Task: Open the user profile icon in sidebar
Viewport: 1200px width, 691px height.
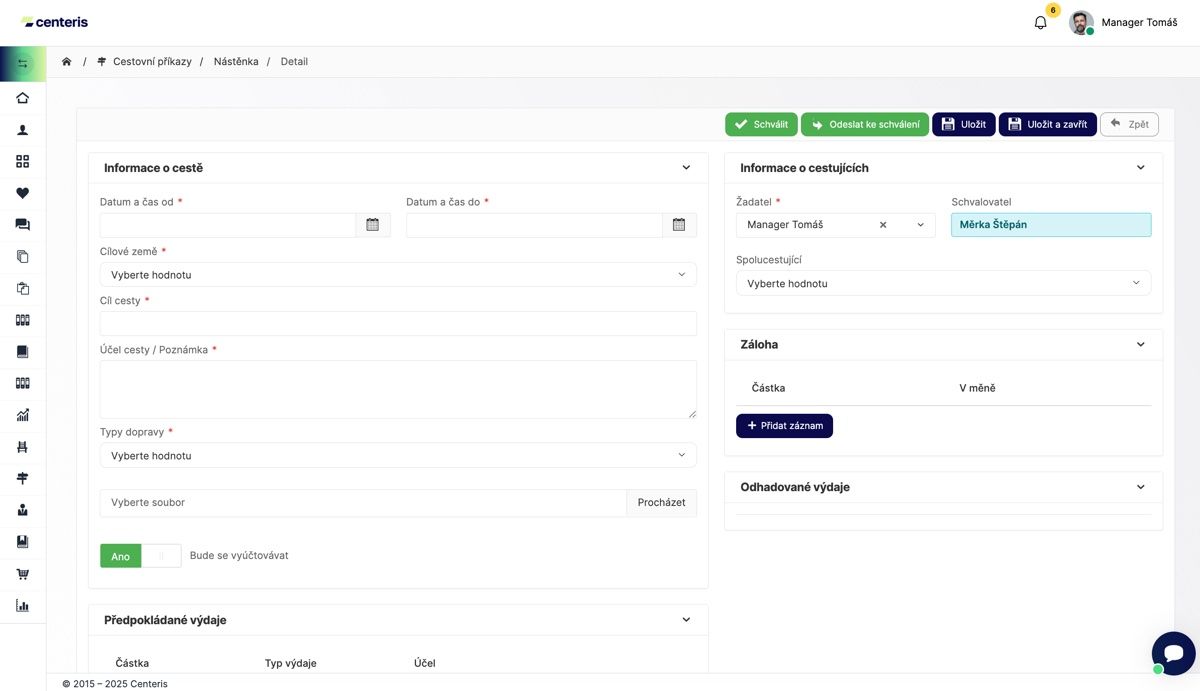Action: pos(22,130)
